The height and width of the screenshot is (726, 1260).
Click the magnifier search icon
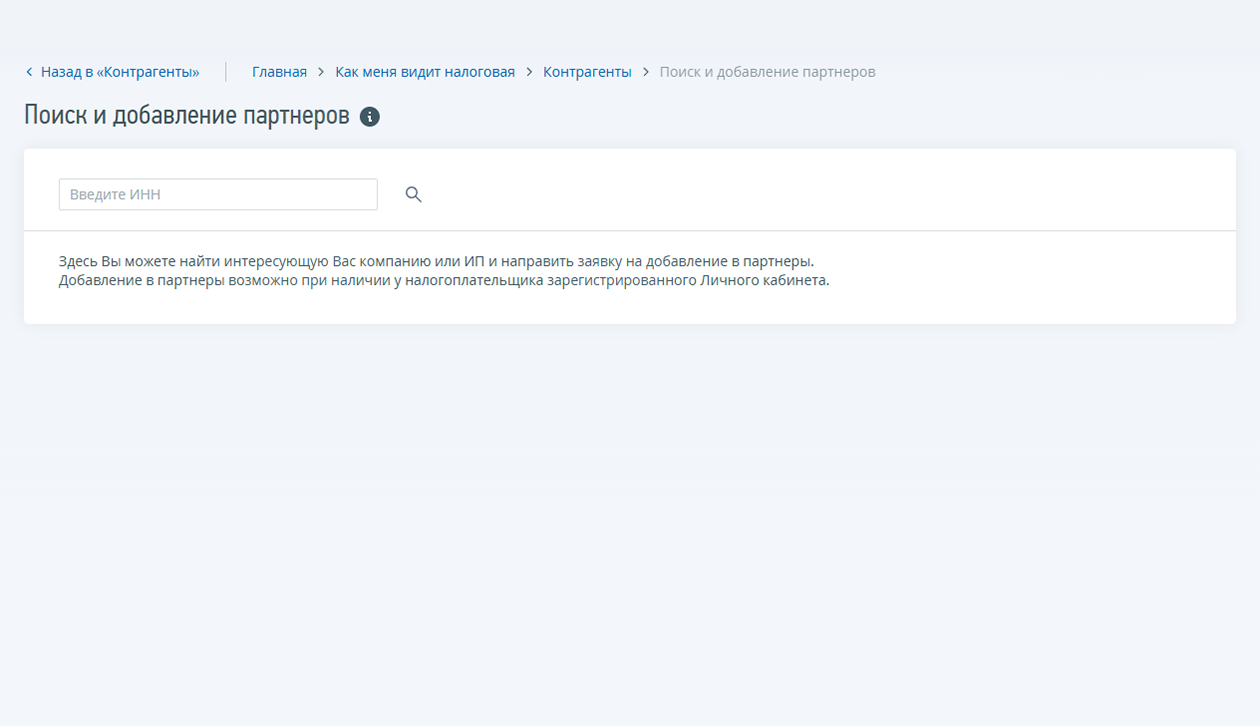pyautogui.click(x=413, y=195)
